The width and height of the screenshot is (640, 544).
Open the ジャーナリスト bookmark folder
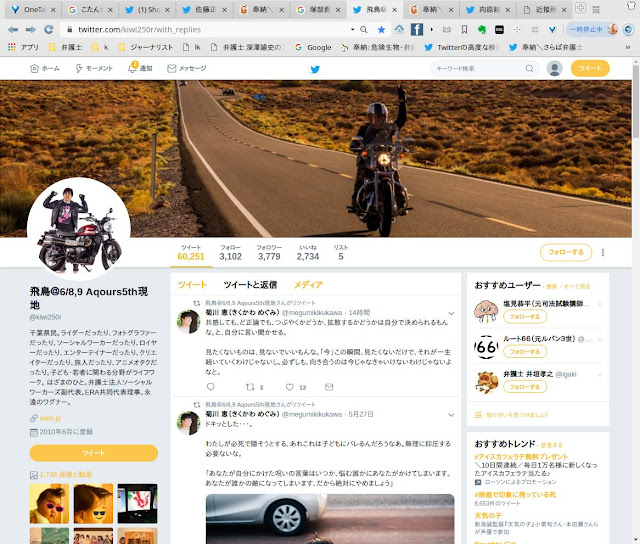[145, 47]
